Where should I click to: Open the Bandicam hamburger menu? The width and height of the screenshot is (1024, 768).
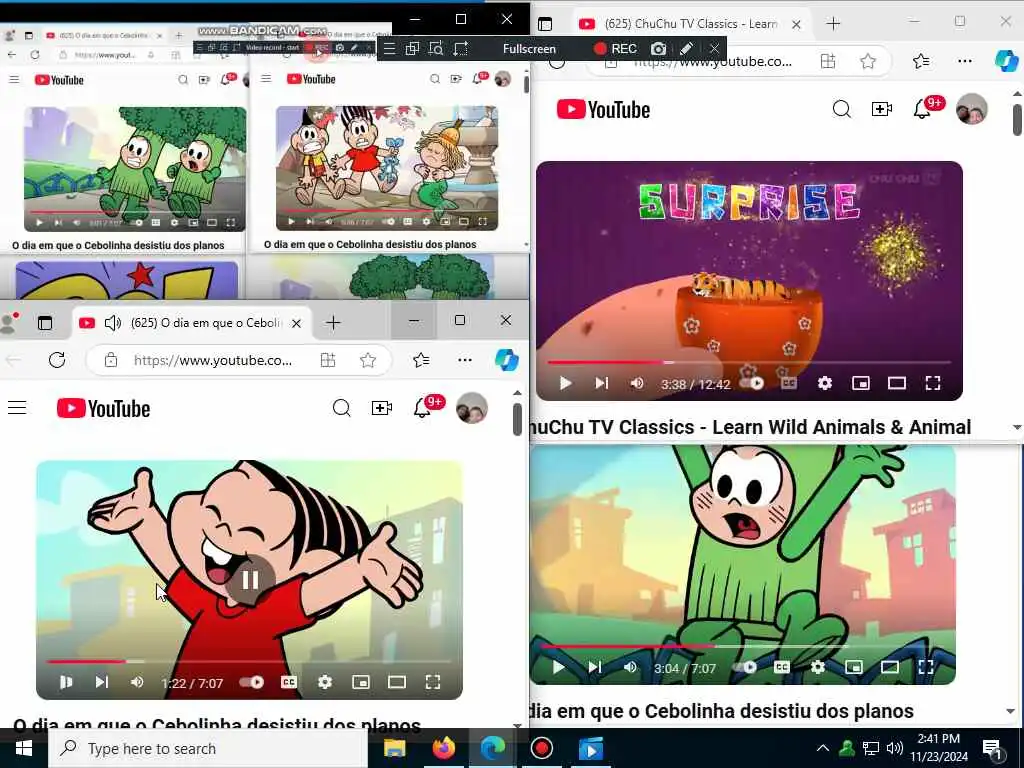pos(389,49)
